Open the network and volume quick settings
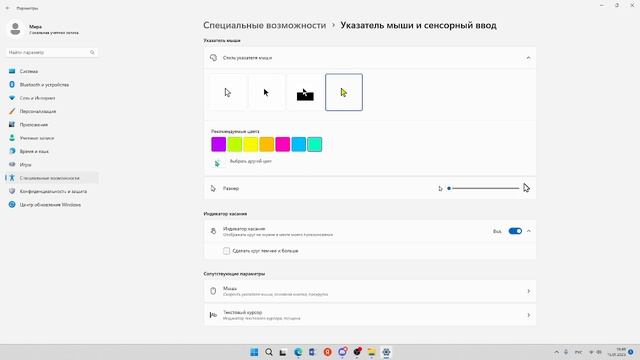 click(x=595, y=352)
